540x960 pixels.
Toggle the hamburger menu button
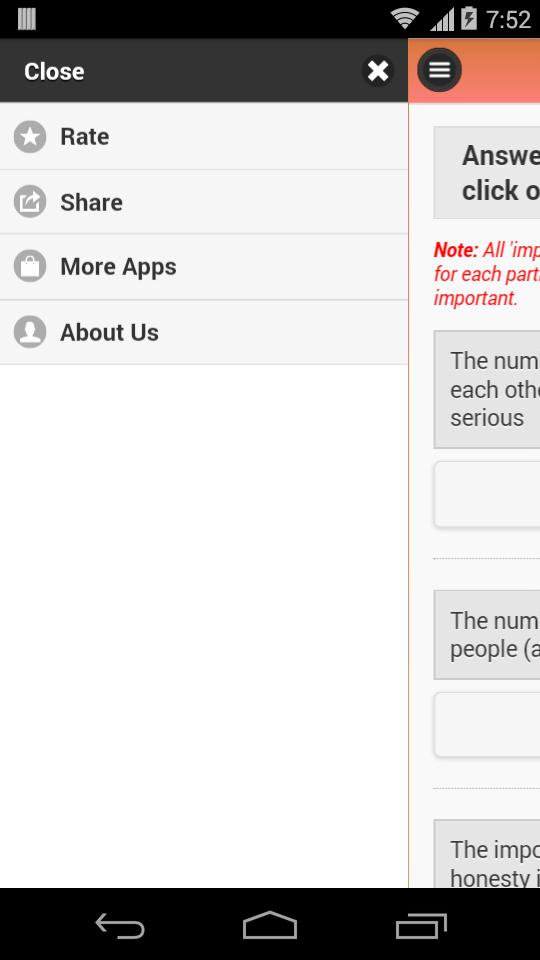click(440, 70)
